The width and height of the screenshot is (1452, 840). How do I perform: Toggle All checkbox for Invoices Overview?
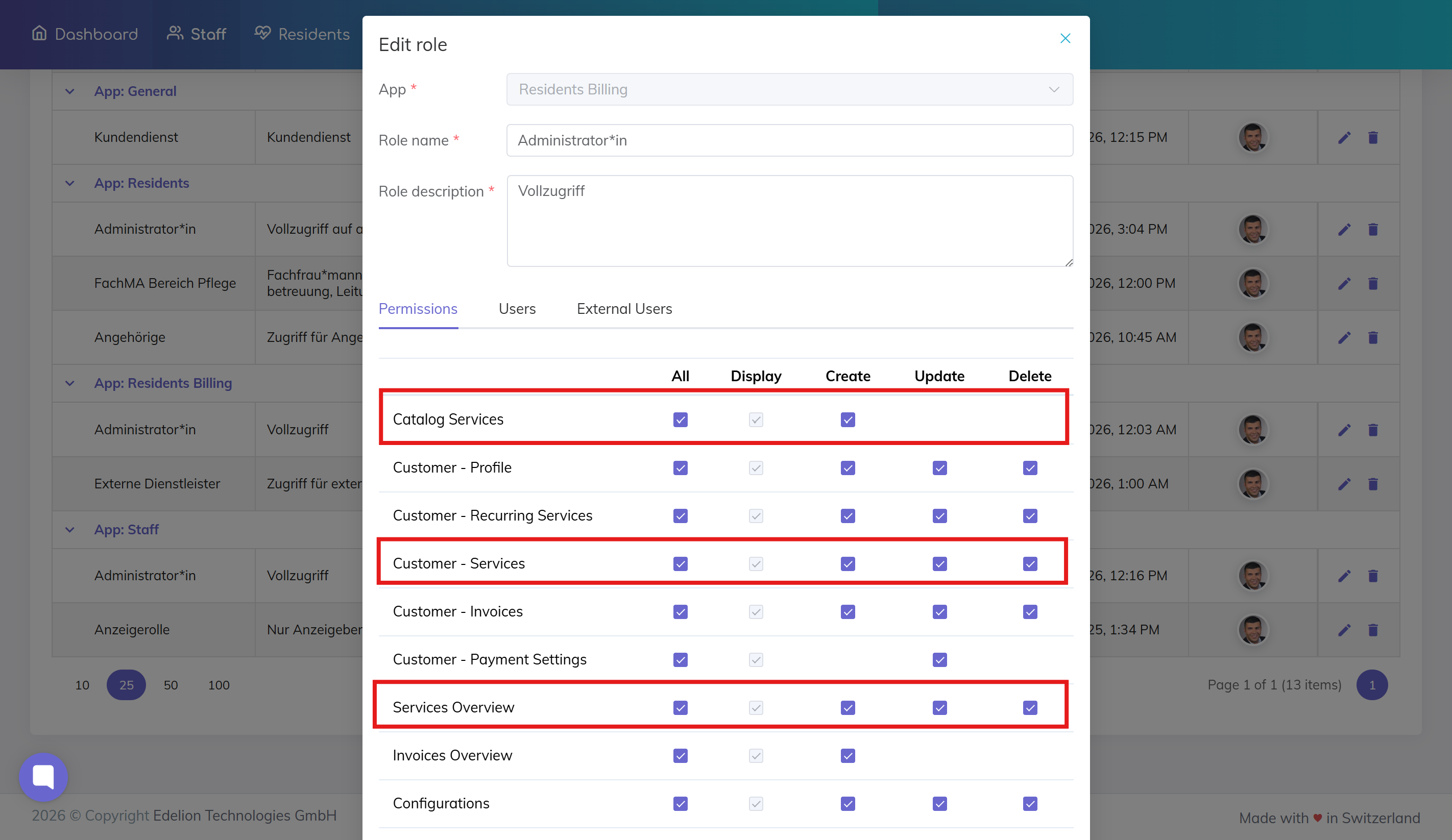(x=680, y=755)
